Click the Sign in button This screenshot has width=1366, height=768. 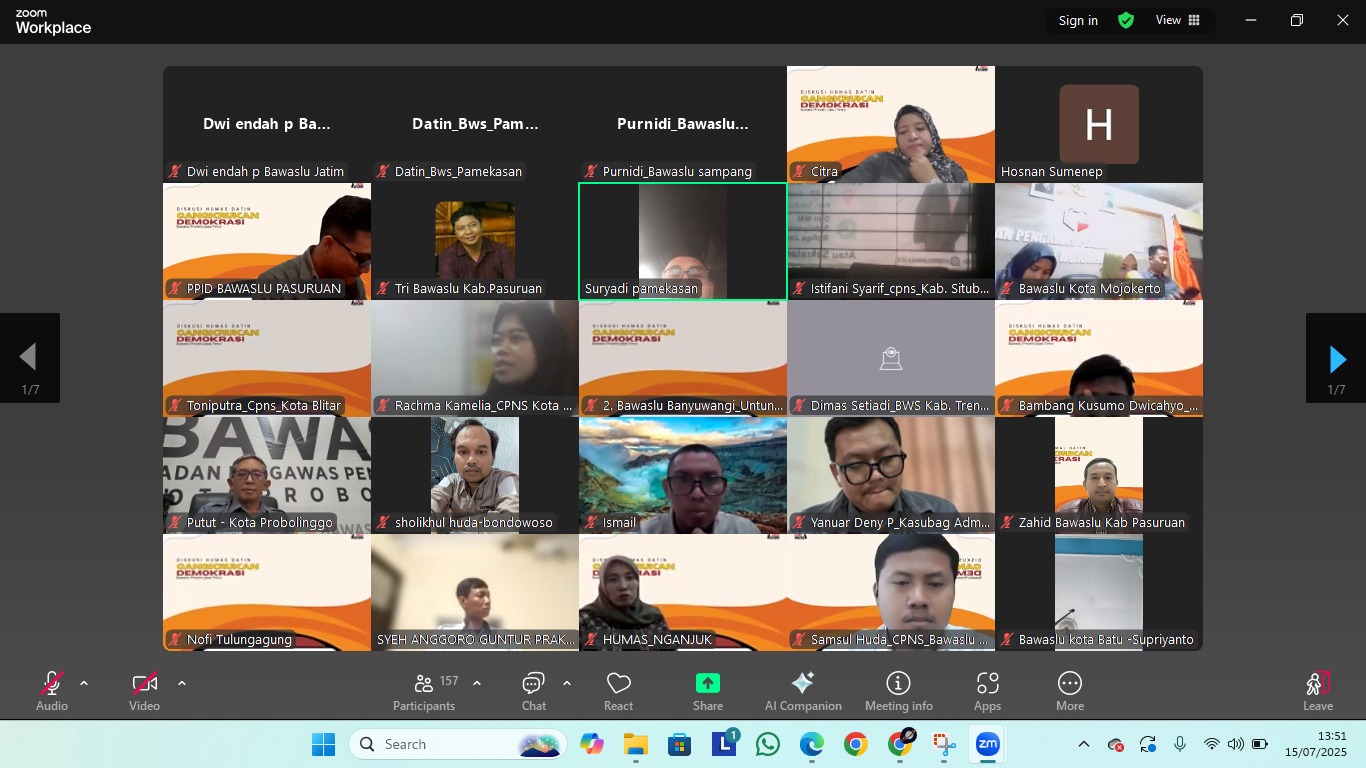coord(1077,20)
